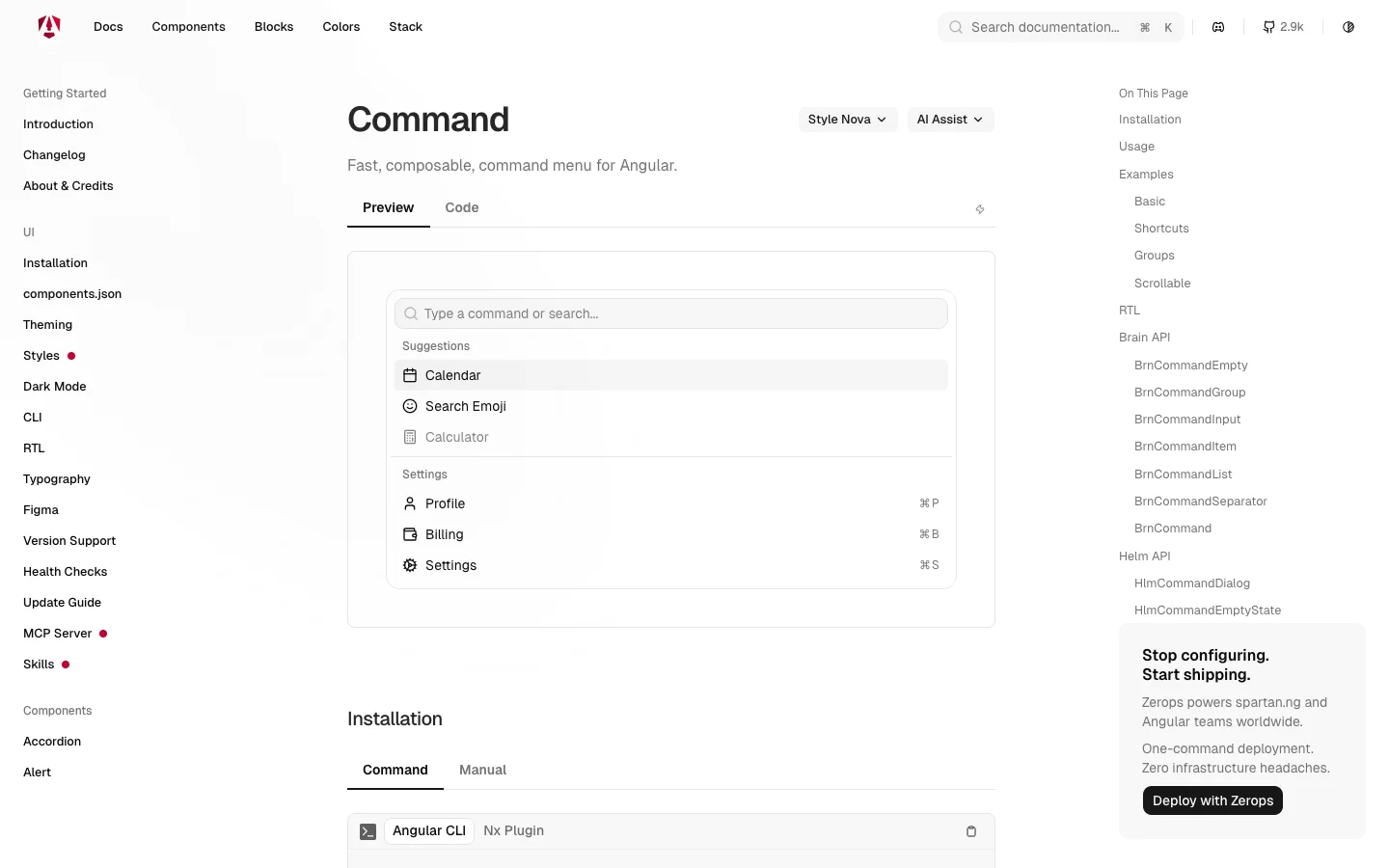The width and height of the screenshot is (1389, 868).
Task: Open the Accordion component page
Action: tap(52, 742)
